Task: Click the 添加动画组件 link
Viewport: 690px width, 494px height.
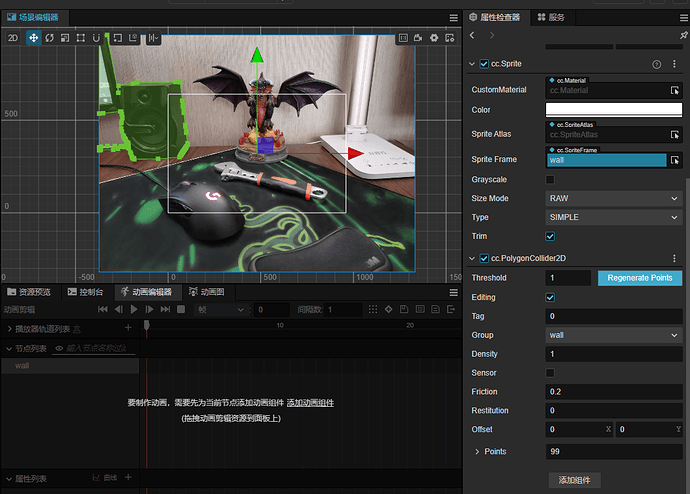Action: 310,403
